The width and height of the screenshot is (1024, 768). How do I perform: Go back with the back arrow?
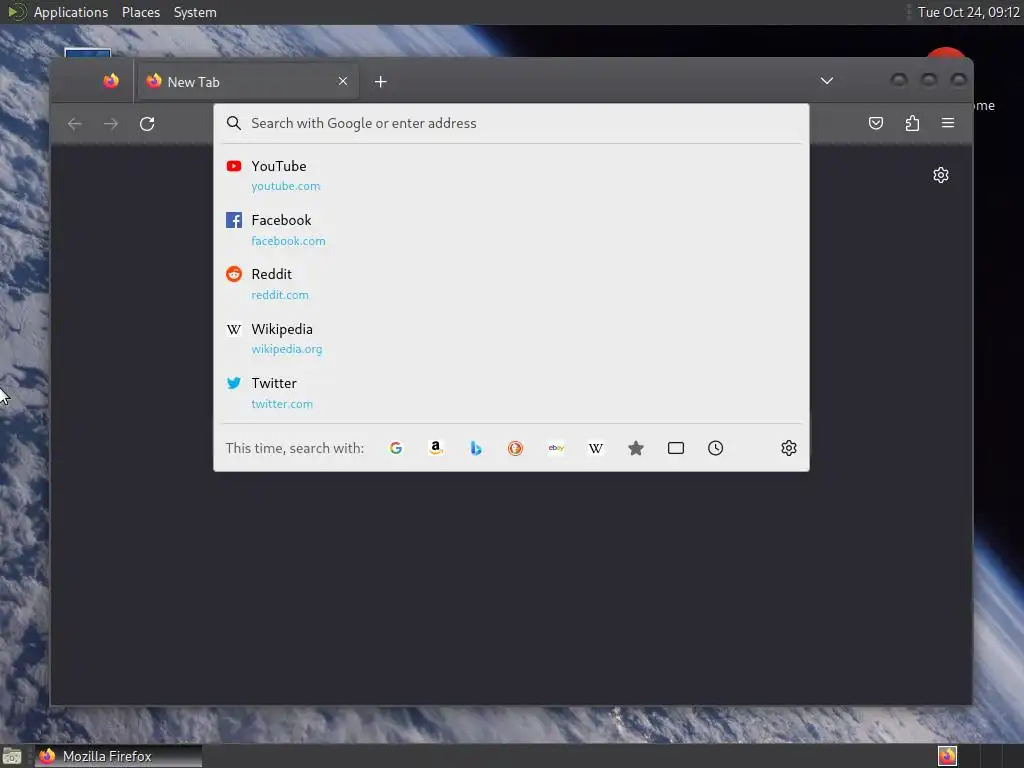pyautogui.click(x=74, y=123)
